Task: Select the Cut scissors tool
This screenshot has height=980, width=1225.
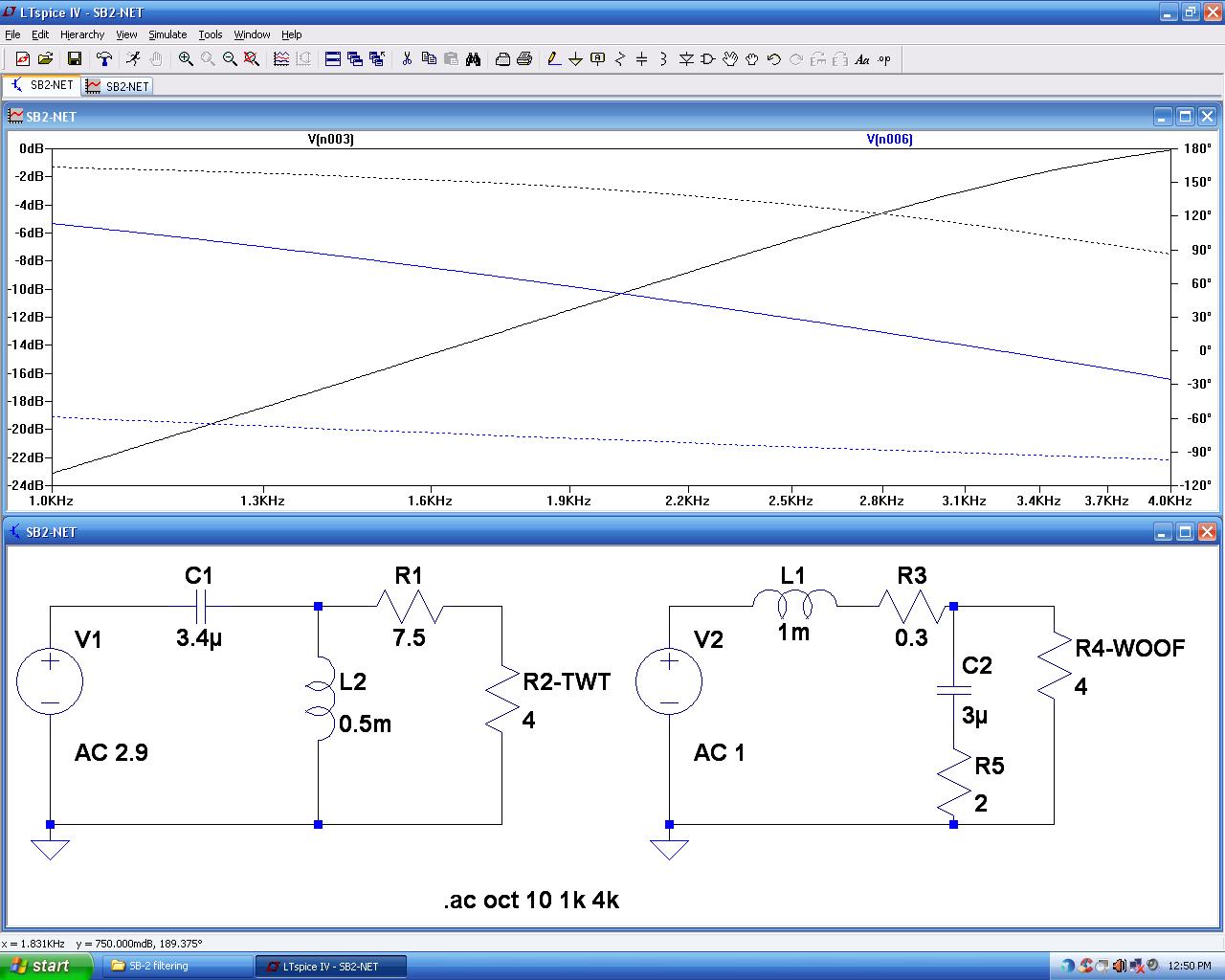Action: pos(407,59)
